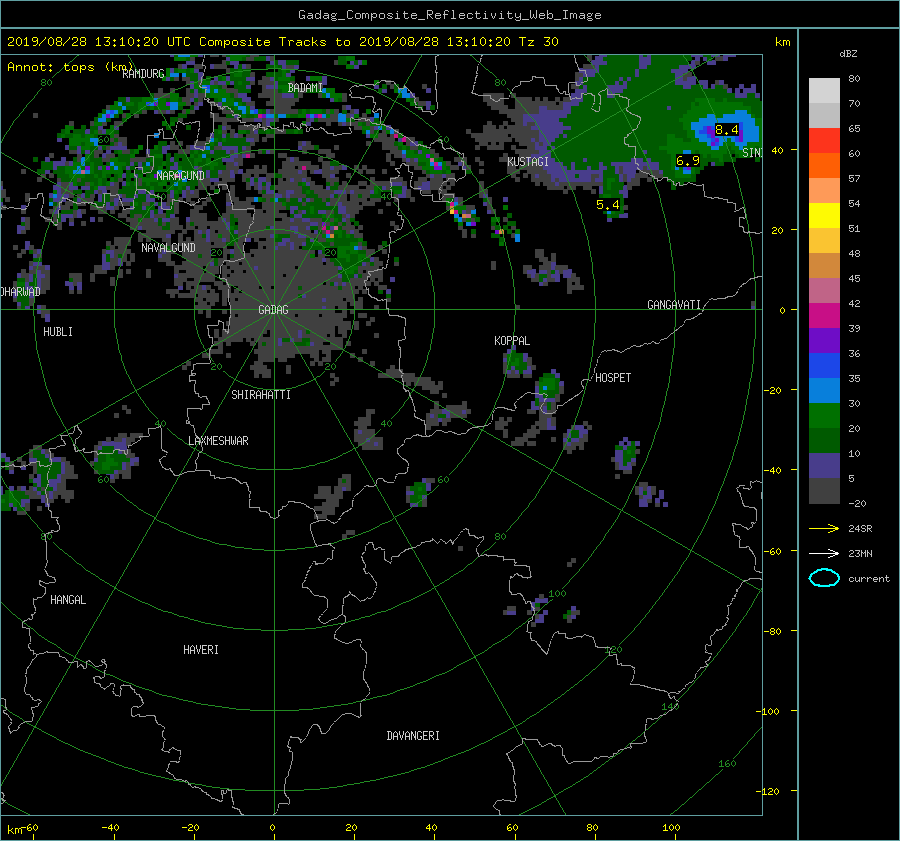900x841 pixels.
Task: Click the RAMDURG town label
Action: (143, 74)
